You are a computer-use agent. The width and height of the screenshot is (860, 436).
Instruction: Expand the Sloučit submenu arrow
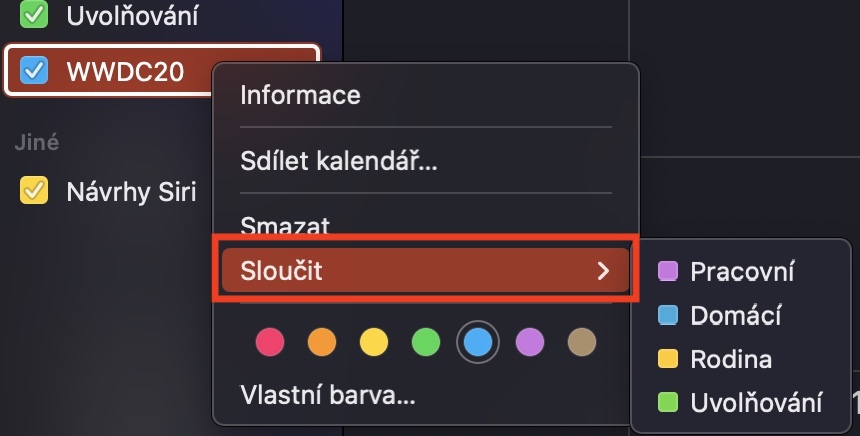603,271
